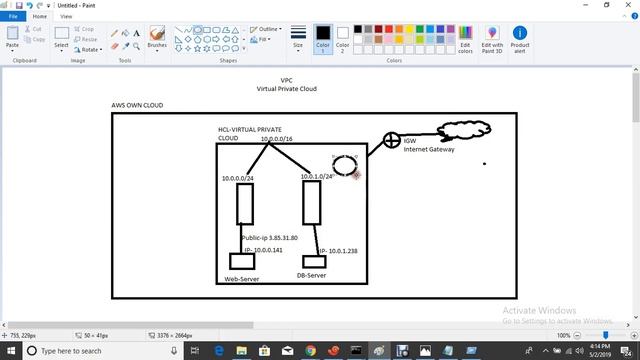
Task: Open the File menu
Action: (13, 16)
